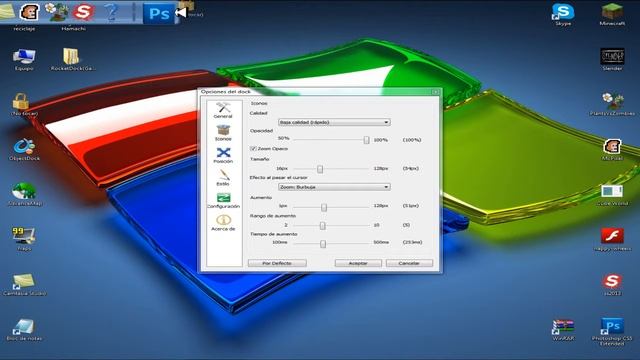640x360 pixels.
Task: Open the Acerca de info section
Action: (223, 223)
